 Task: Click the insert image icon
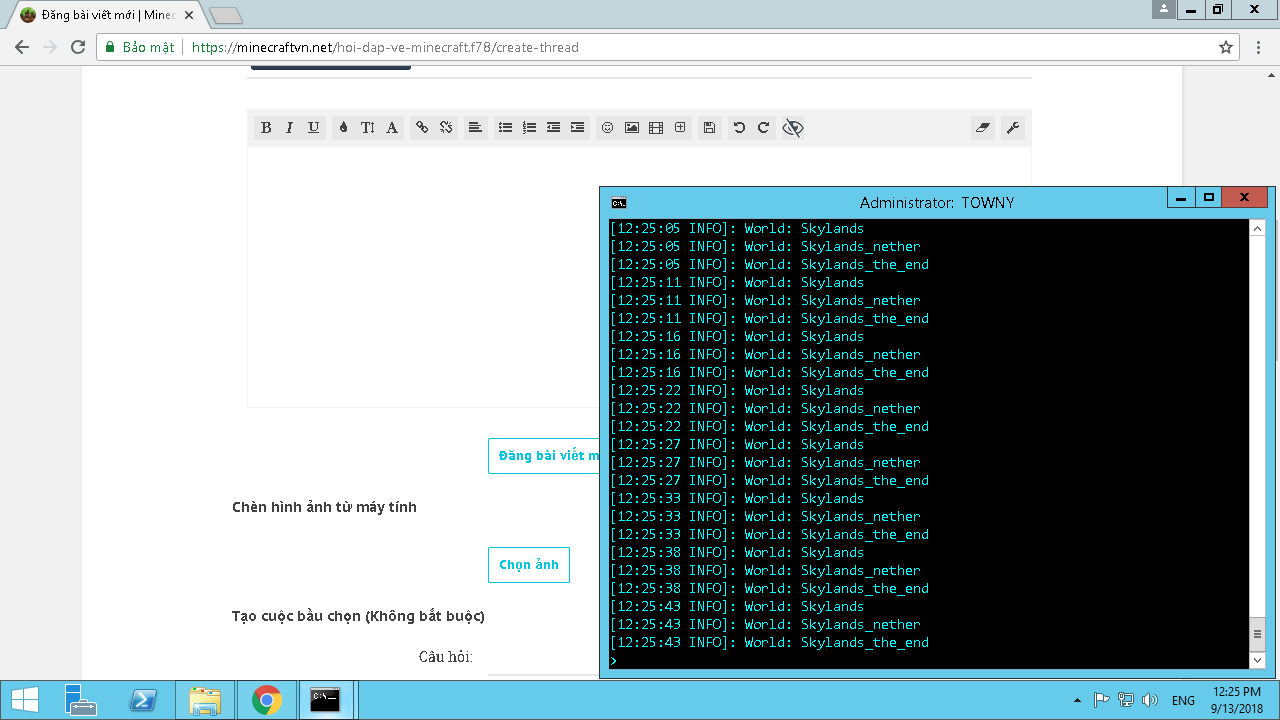[x=632, y=128]
